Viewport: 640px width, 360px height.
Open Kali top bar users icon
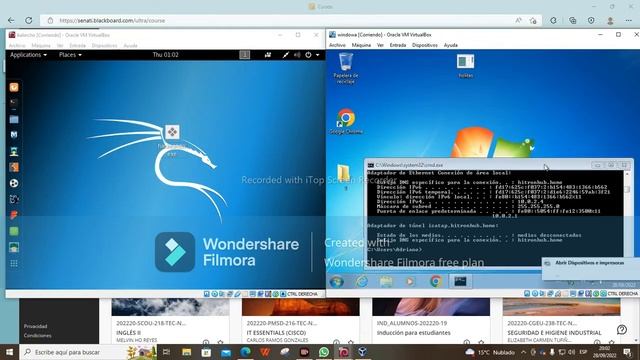pyautogui.click(x=268, y=55)
